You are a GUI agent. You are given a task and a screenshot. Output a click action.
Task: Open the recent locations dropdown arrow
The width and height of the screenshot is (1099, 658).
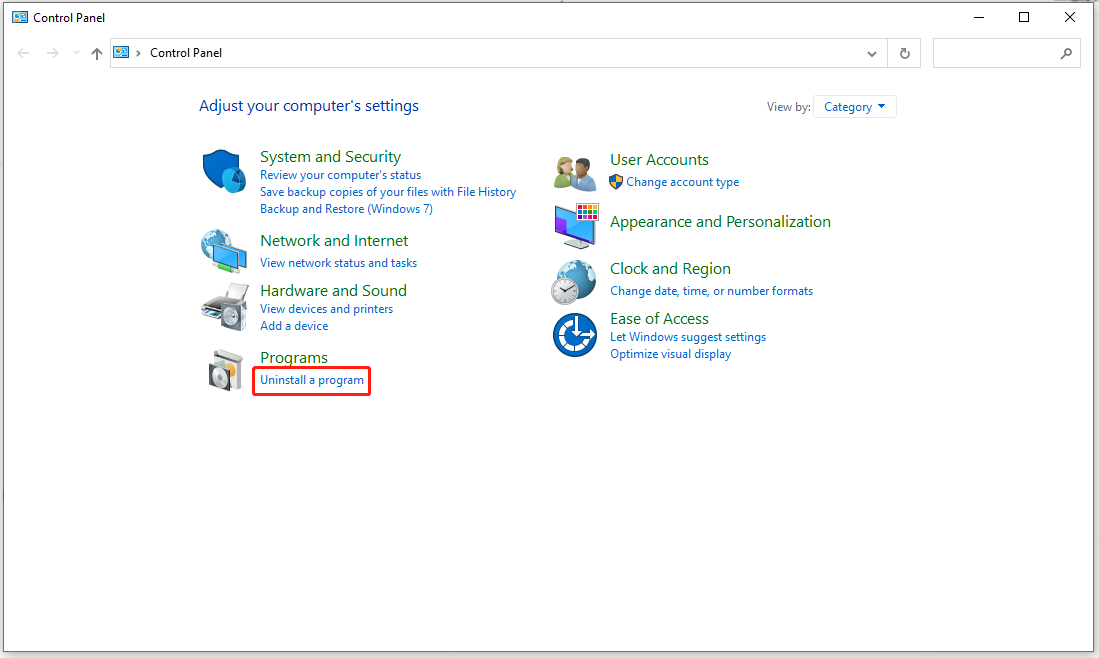point(76,54)
